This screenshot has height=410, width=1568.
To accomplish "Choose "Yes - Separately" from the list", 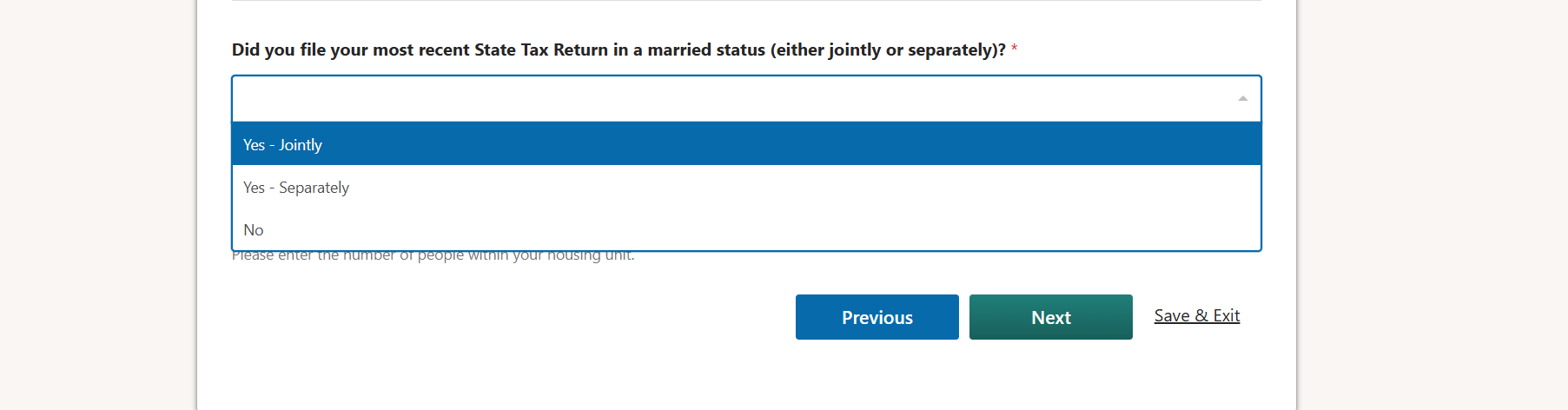I will [296, 188].
